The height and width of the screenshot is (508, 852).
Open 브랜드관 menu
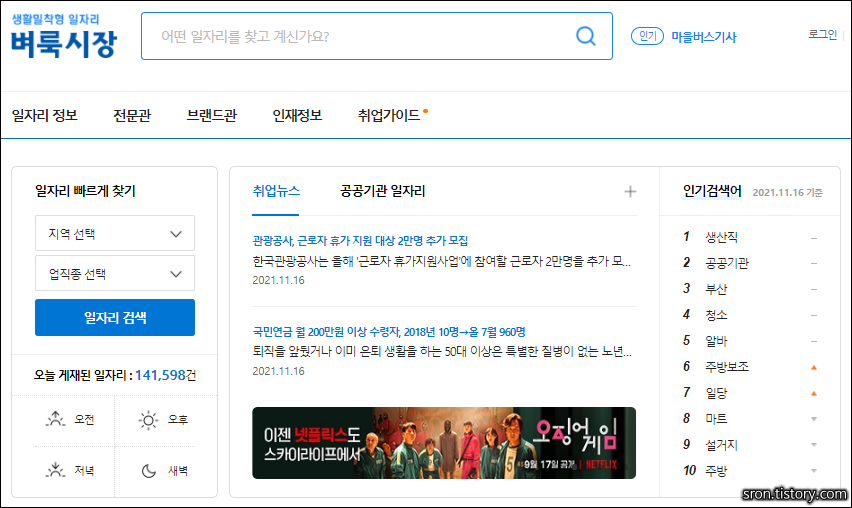[x=211, y=115]
